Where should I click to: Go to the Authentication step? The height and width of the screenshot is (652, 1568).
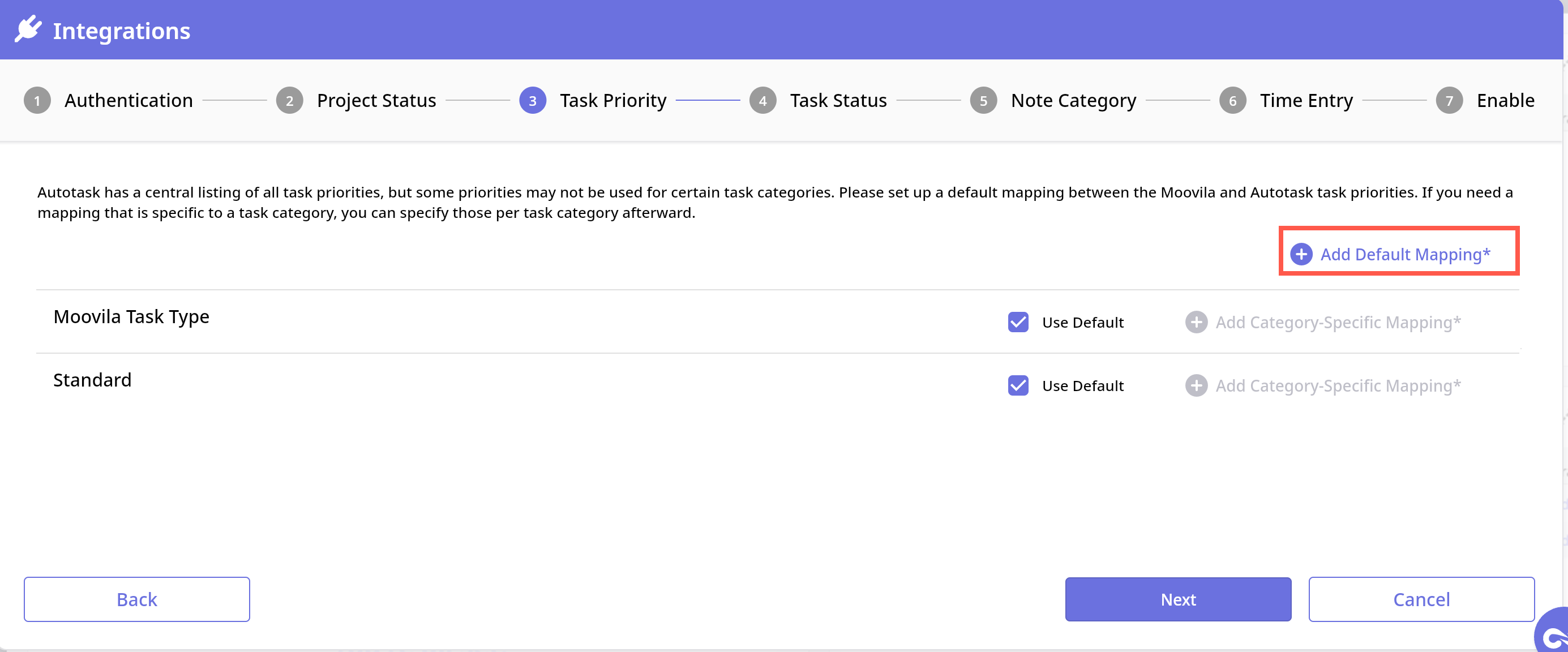coord(128,100)
